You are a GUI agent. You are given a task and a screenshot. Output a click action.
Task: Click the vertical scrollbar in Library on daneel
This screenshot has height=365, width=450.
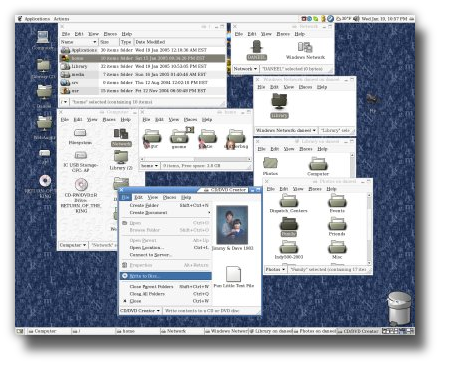352,165
